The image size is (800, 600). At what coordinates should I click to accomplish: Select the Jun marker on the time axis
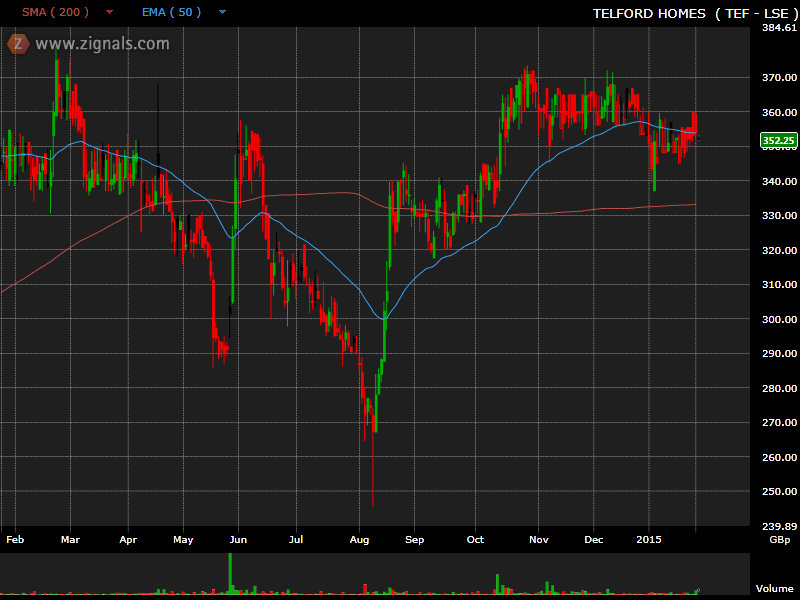237,540
